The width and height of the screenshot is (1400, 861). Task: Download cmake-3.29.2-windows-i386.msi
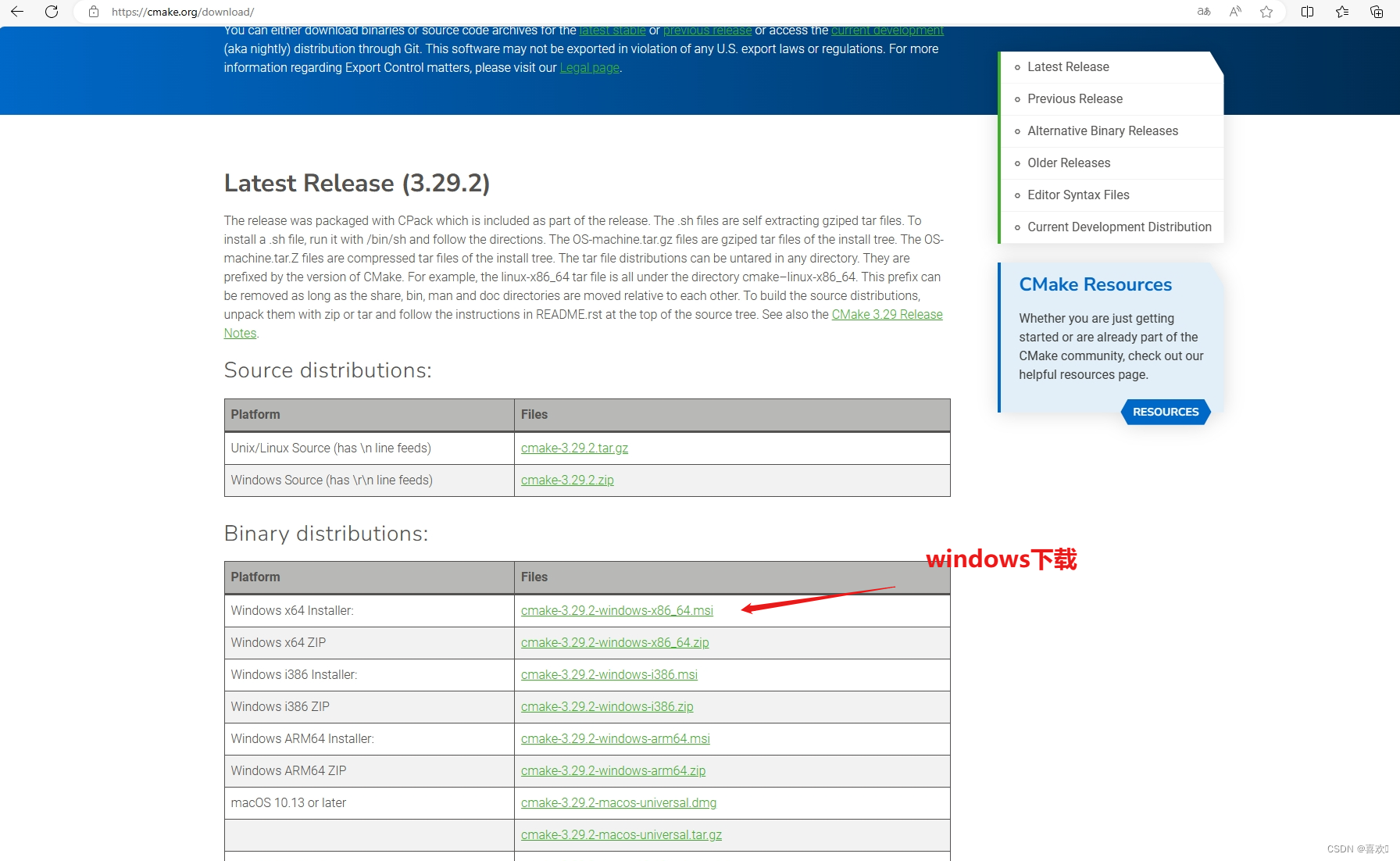click(609, 675)
